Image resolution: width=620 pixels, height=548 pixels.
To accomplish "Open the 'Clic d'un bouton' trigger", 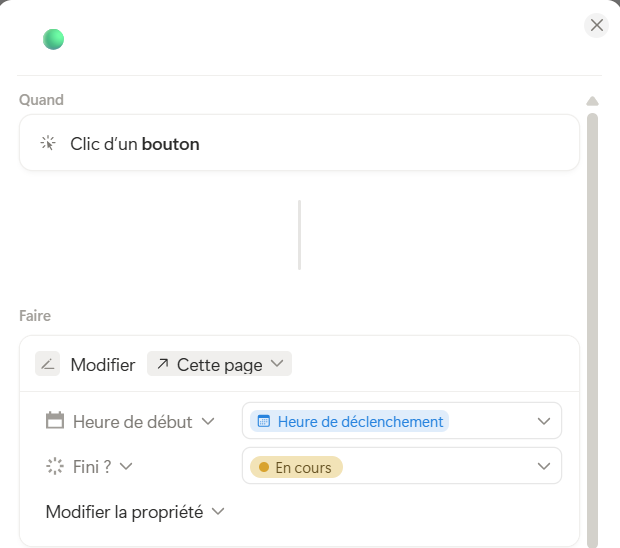I will point(299,143).
